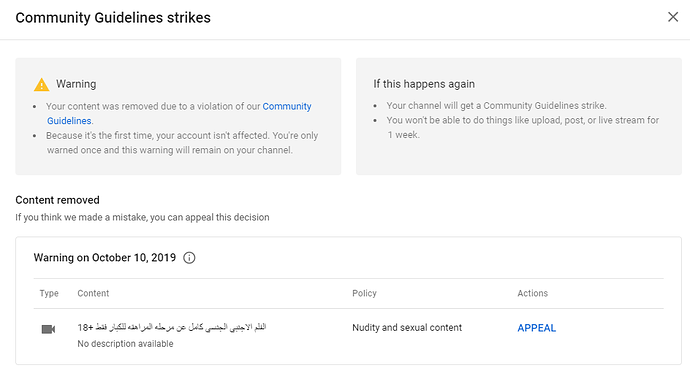Click the Type column header
The height and width of the screenshot is (376, 690).
(49, 293)
